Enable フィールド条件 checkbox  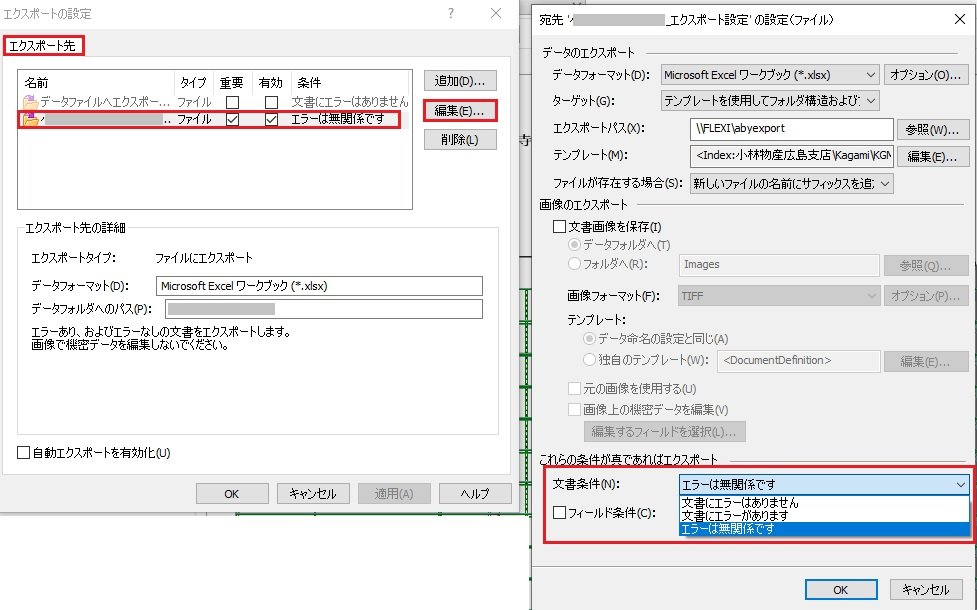pyautogui.click(x=560, y=513)
